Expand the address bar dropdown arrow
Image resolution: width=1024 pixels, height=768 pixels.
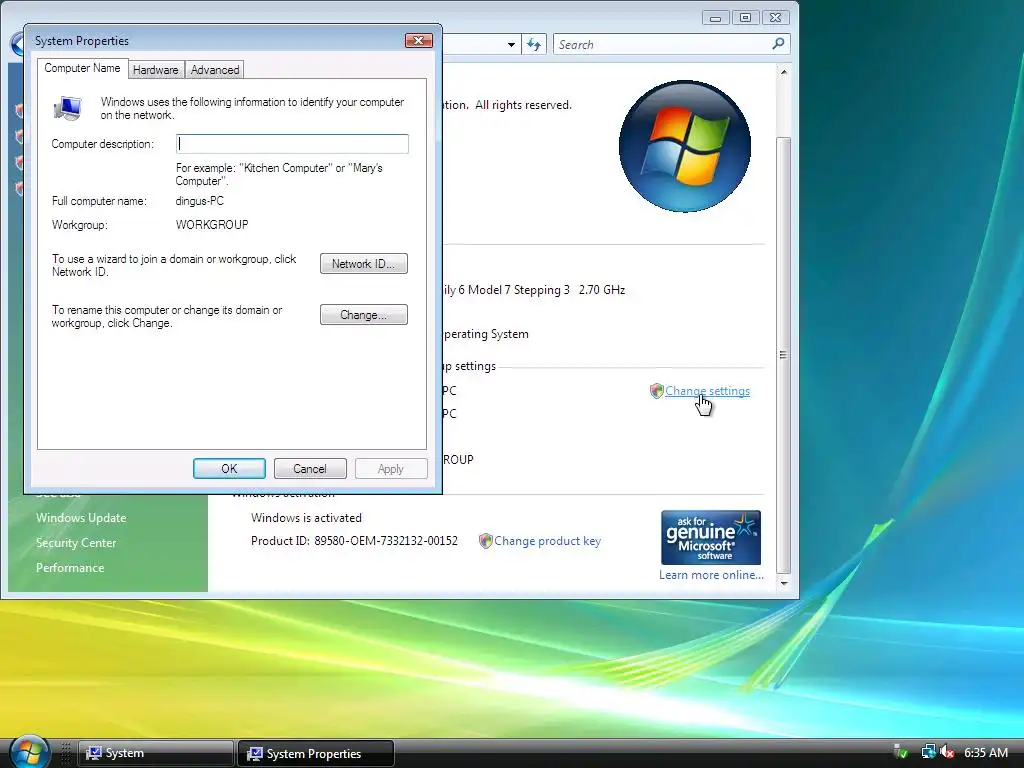511,45
